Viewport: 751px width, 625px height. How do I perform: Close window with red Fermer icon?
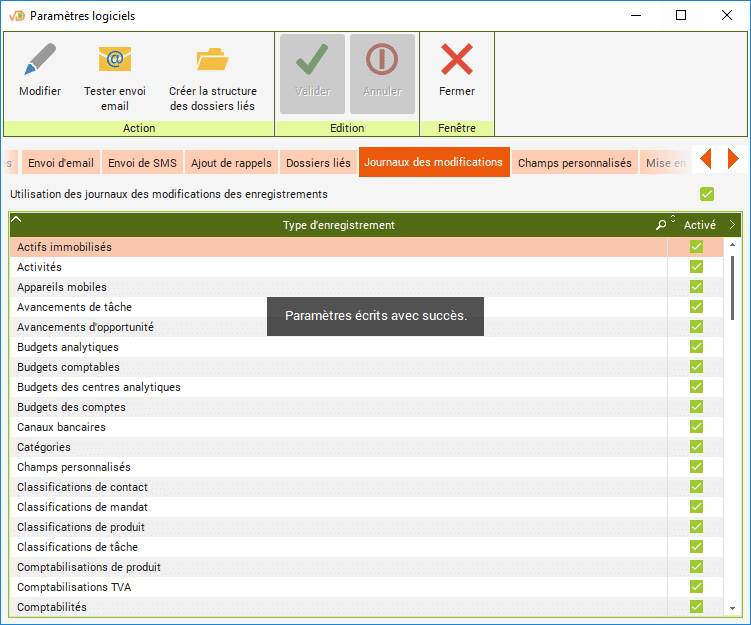click(457, 61)
